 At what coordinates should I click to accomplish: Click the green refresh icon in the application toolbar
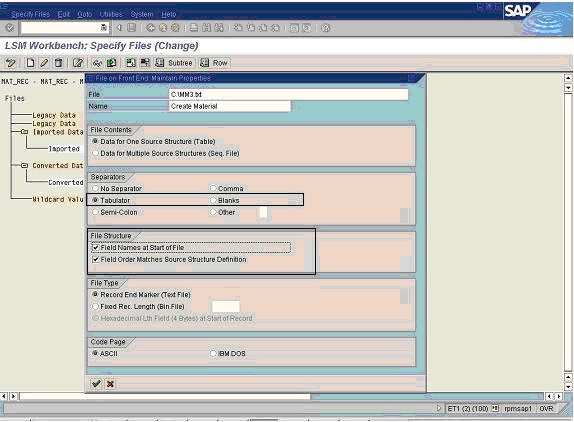point(111,63)
